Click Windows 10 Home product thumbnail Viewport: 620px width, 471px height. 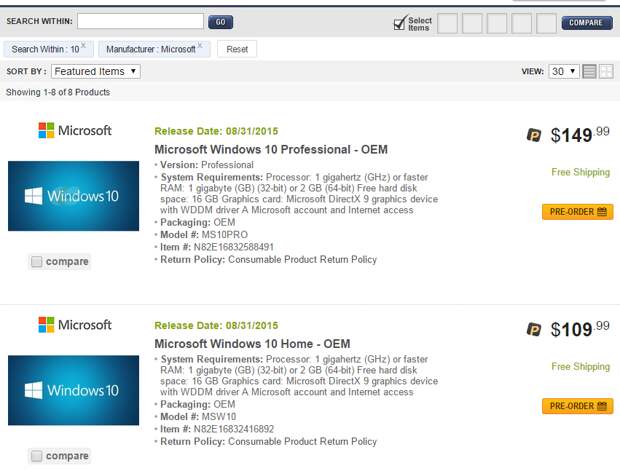[74, 390]
